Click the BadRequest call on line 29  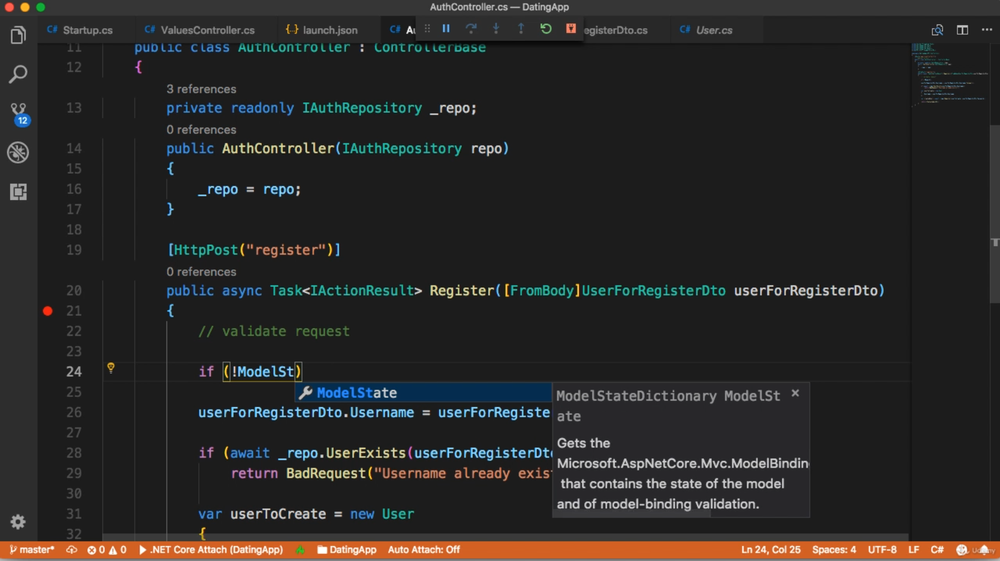325,474
